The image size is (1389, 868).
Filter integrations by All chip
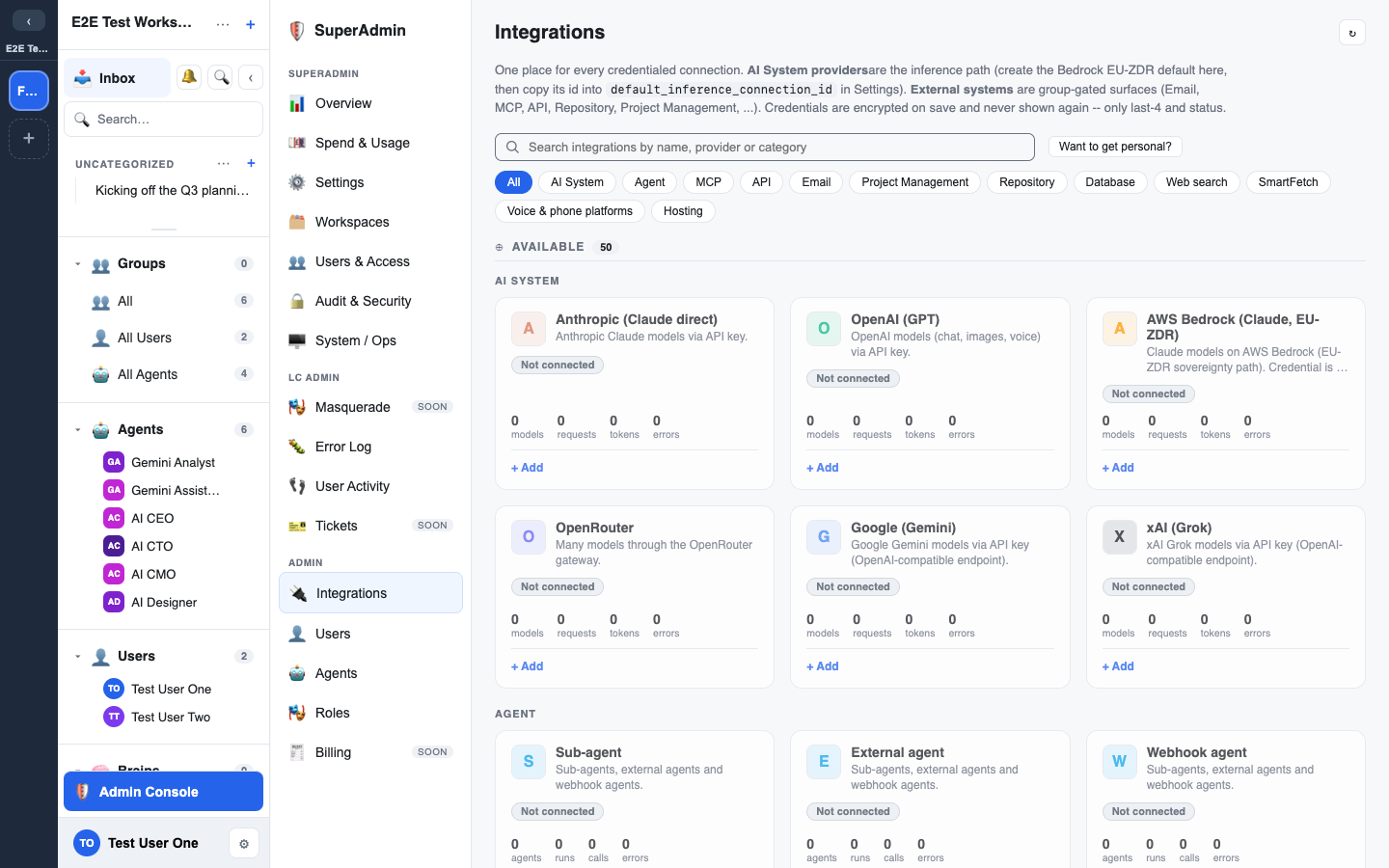coord(514,182)
